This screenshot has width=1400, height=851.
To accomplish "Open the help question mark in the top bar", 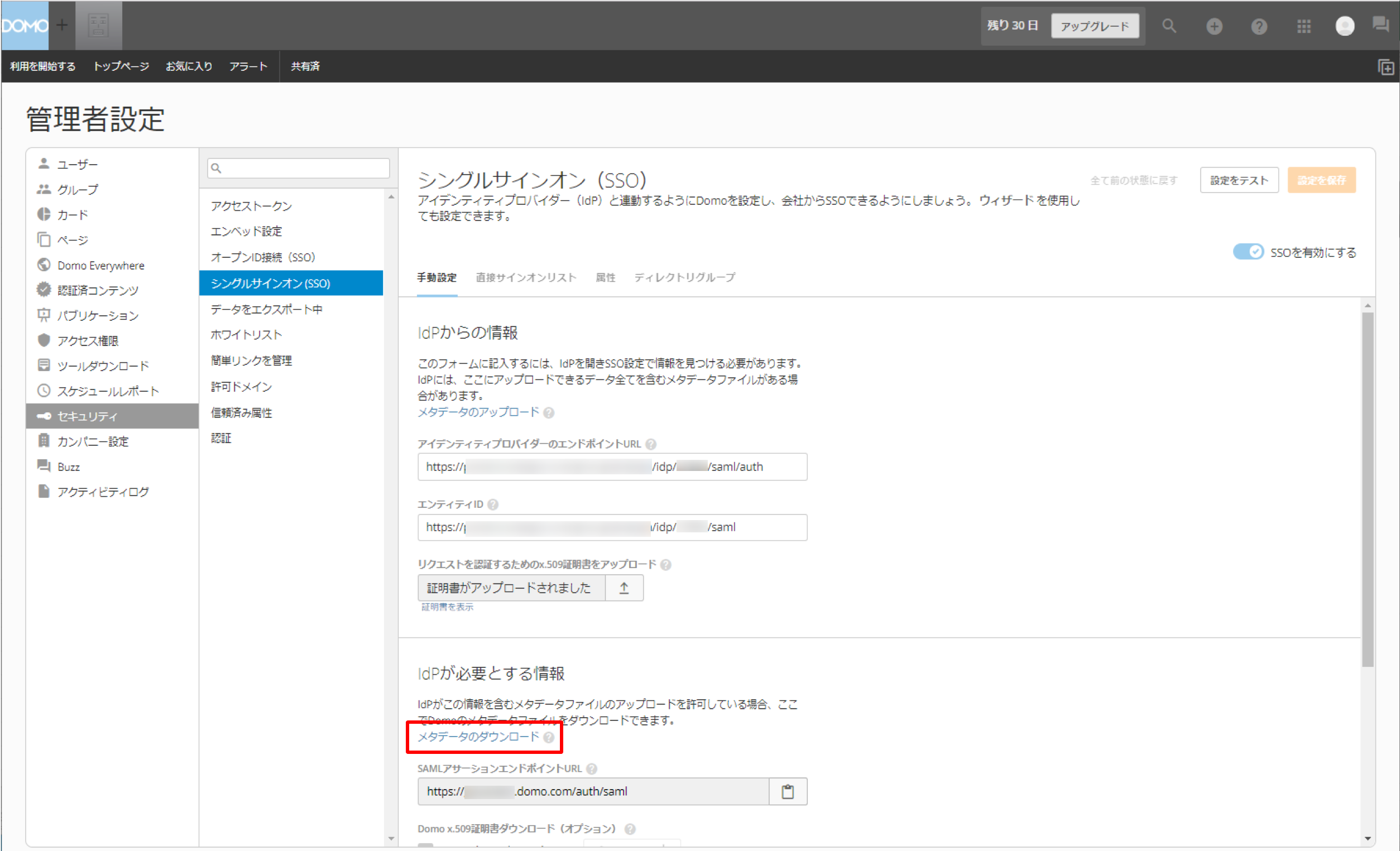I will [x=1259, y=26].
